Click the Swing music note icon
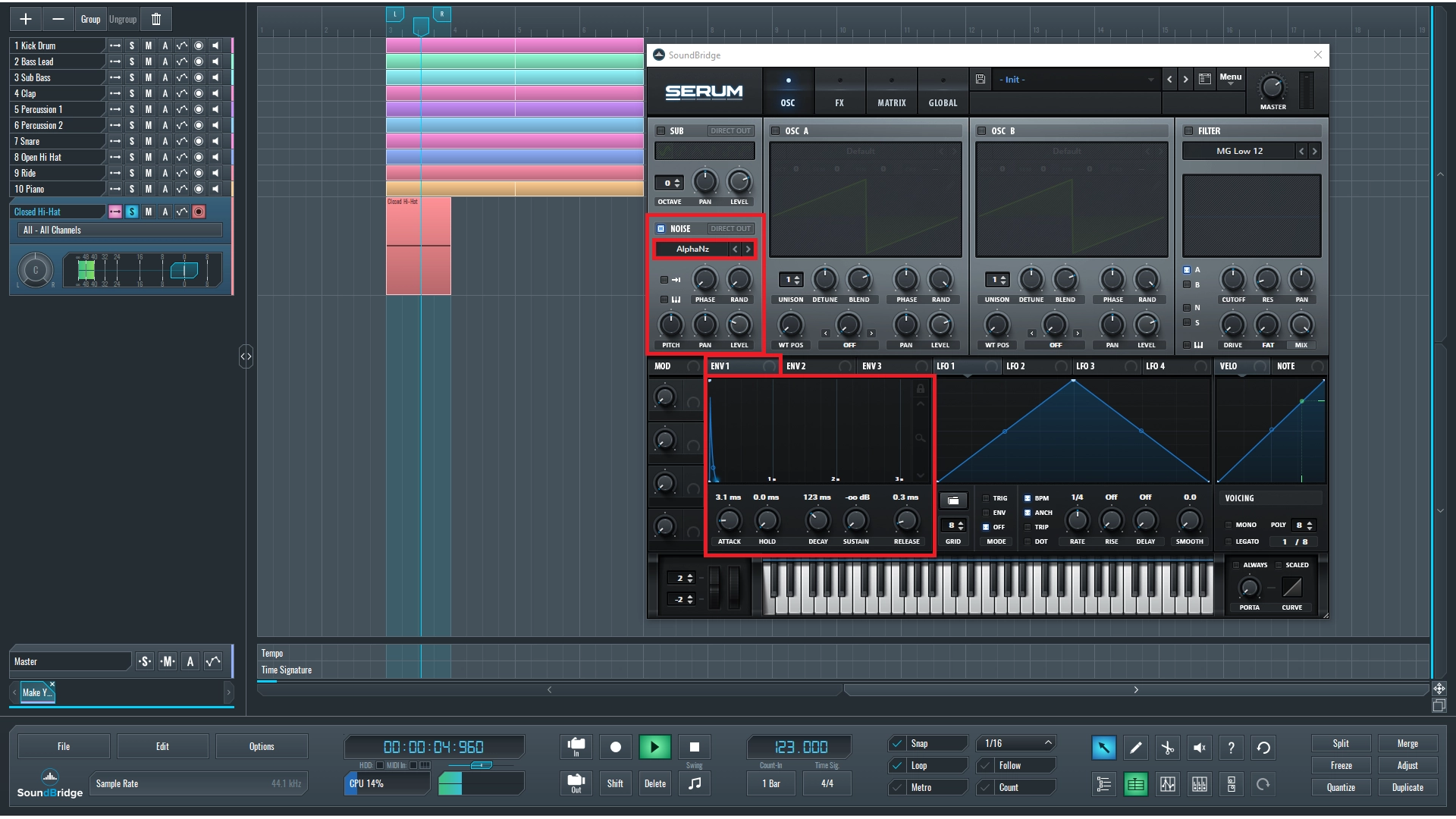Image resolution: width=1456 pixels, height=819 pixels. 695,783
